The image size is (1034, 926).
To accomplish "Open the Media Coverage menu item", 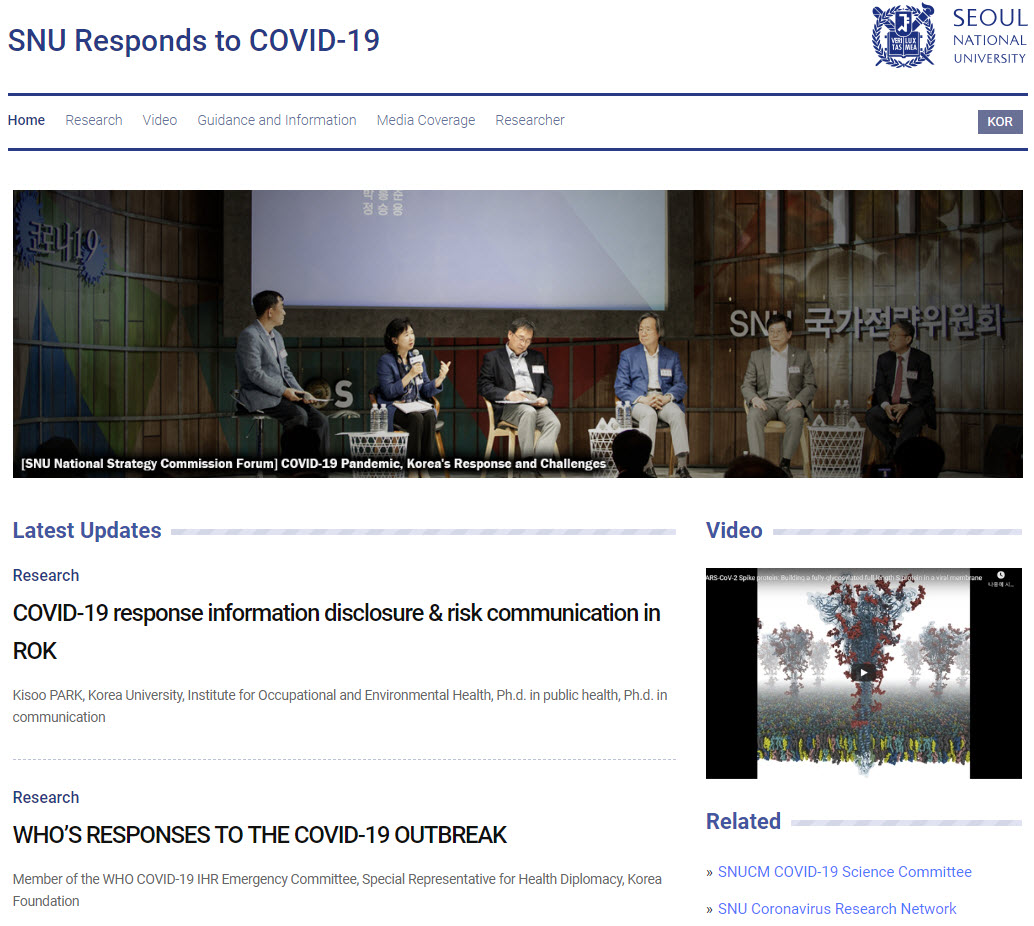I will tap(426, 120).
